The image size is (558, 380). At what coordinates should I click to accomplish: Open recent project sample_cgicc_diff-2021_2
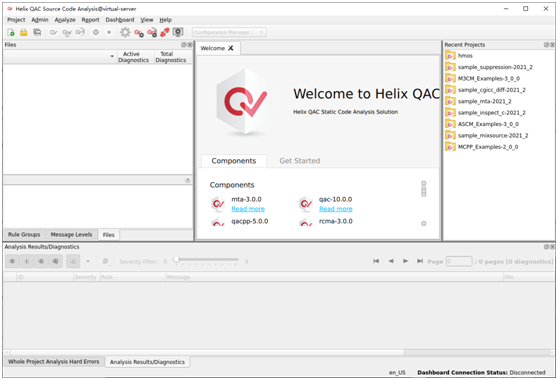click(x=491, y=90)
